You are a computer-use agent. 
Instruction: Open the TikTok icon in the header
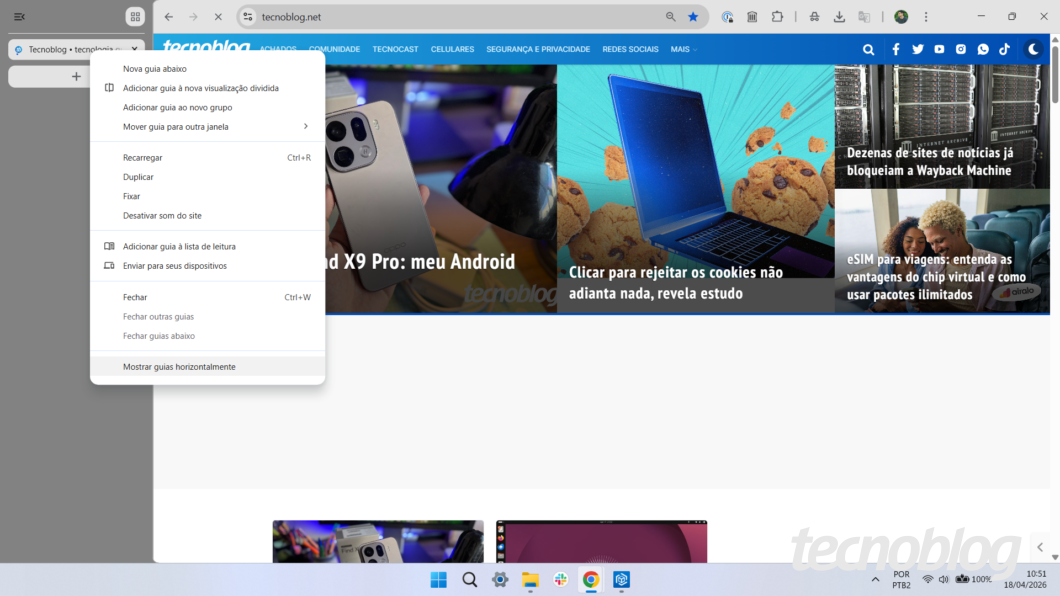pos(1005,49)
